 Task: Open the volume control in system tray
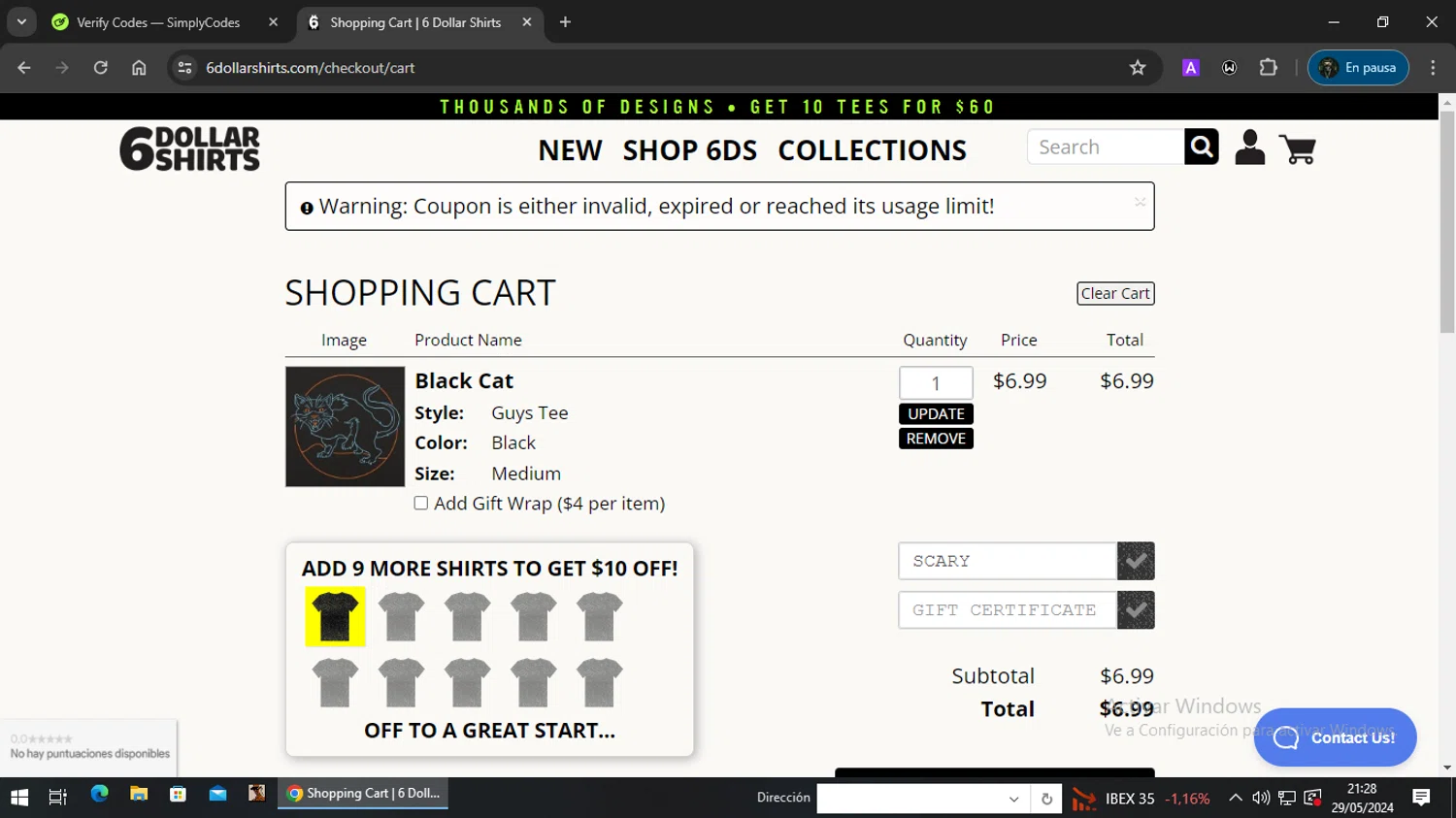pos(1261,798)
